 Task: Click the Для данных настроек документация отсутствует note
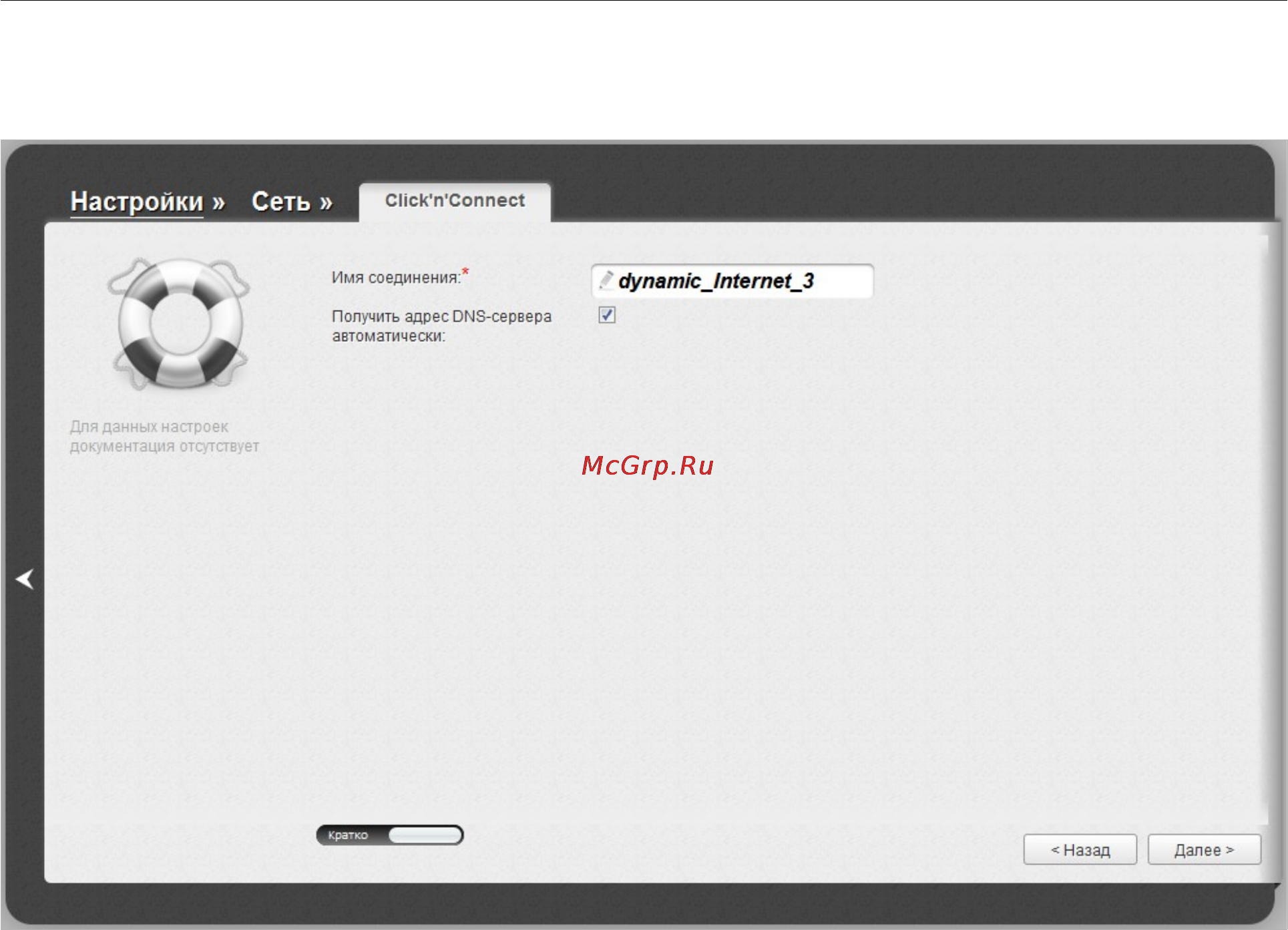164,437
